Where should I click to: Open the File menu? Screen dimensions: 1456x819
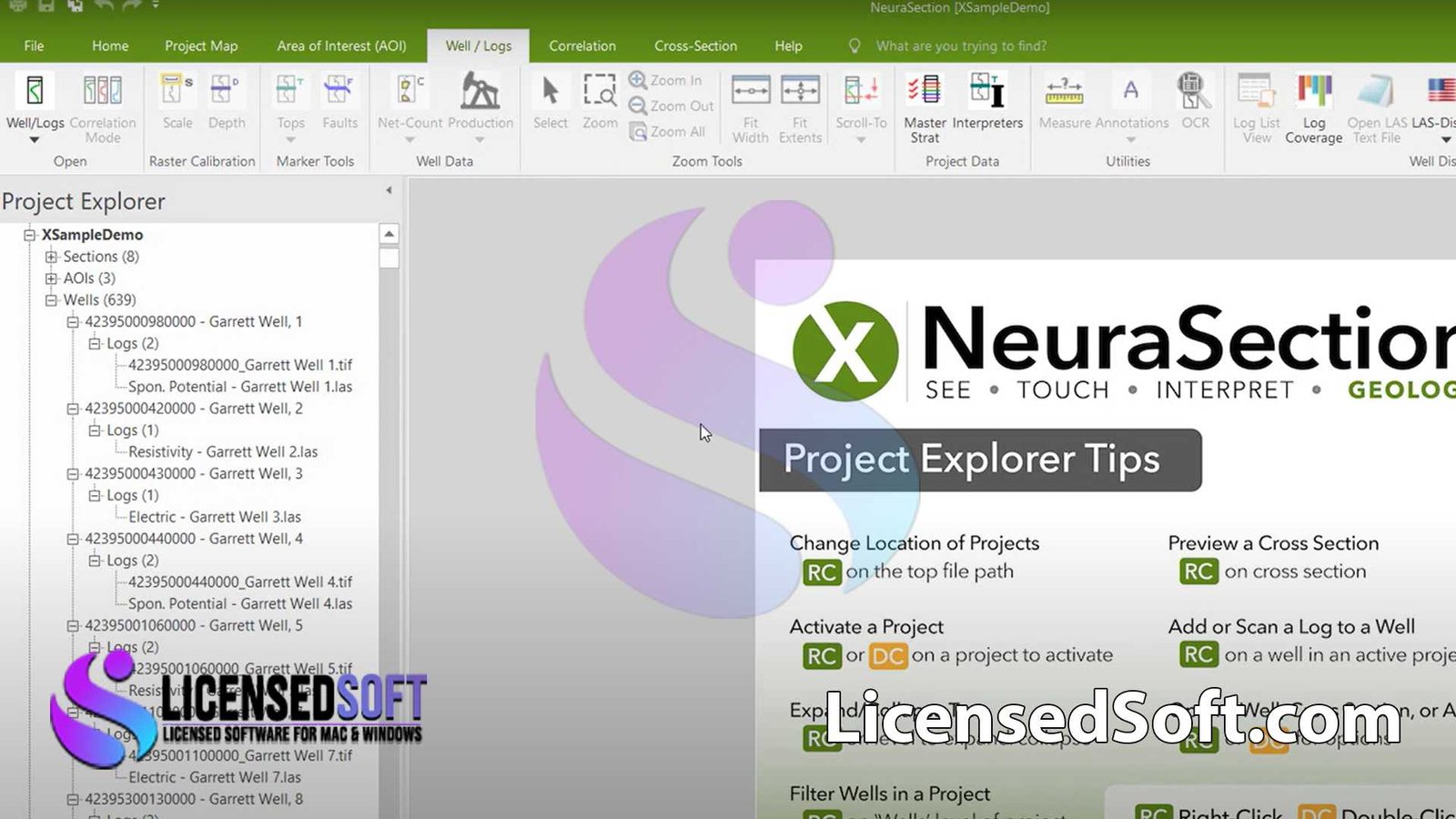tap(34, 45)
